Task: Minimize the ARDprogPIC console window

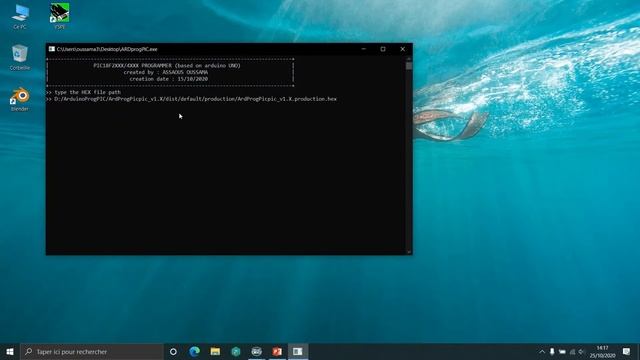Action: click(x=363, y=49)
